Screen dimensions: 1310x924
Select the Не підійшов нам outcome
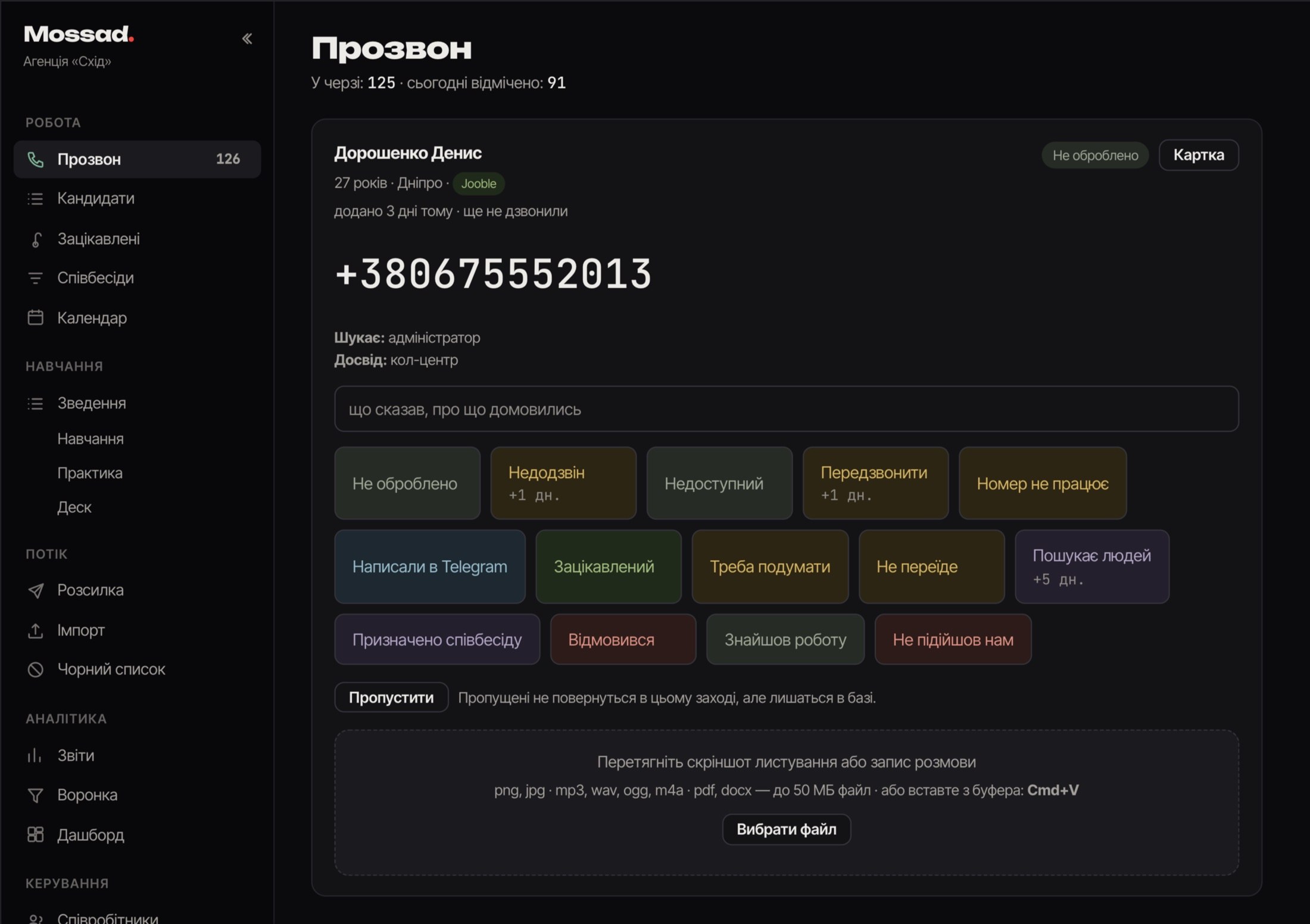(953, 639)
